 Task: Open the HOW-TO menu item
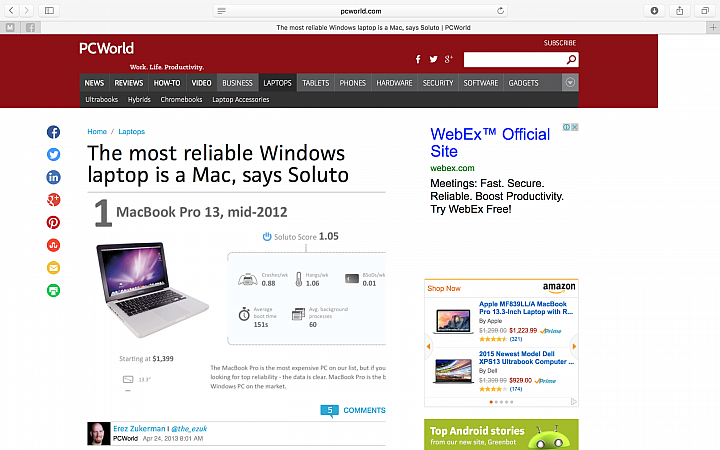click(x=167, y=83)
